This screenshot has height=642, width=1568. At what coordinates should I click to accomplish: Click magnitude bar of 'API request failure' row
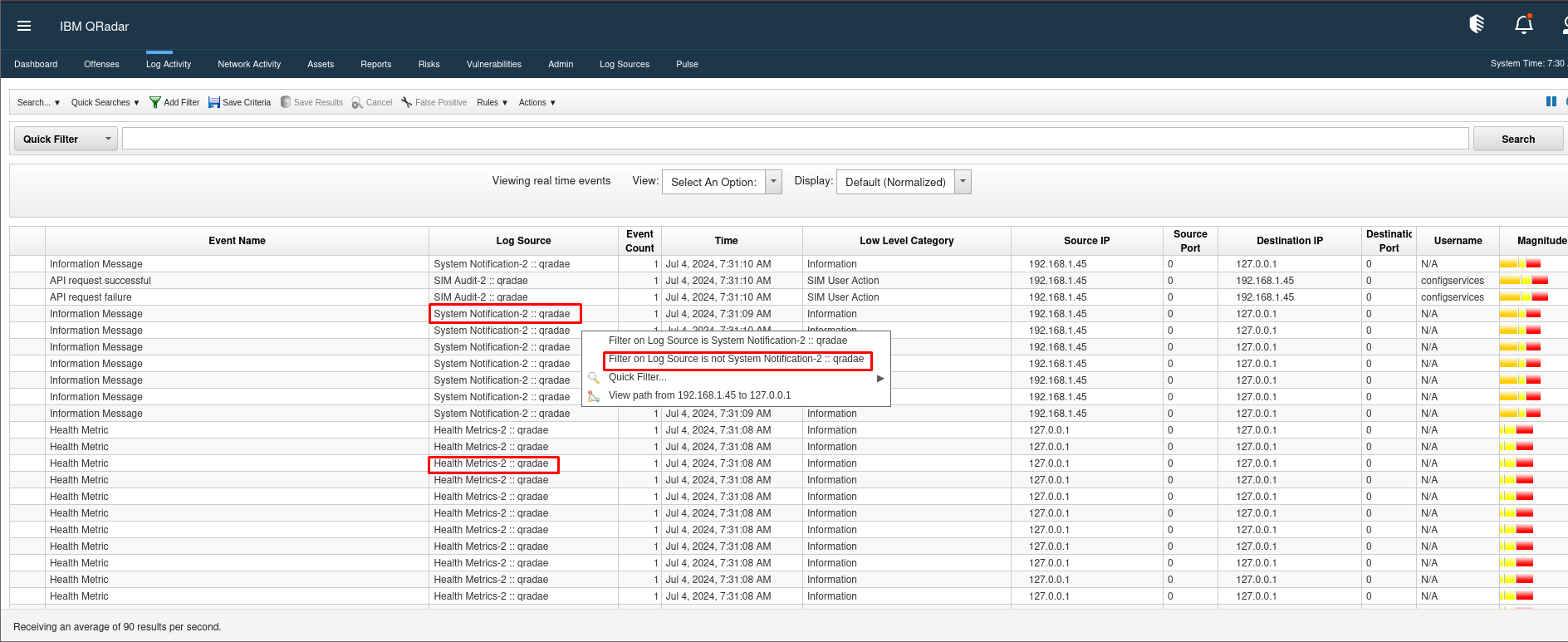coord(1523,297)
